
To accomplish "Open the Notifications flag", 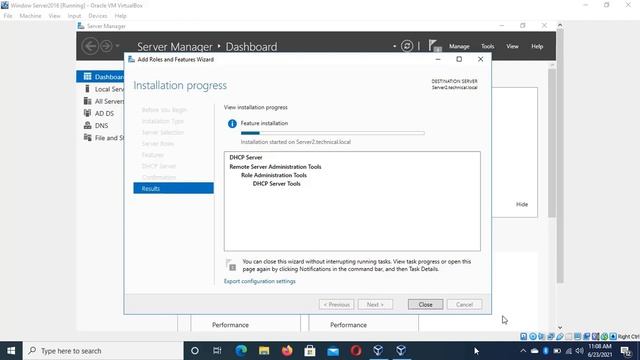I will coord(435,46).
